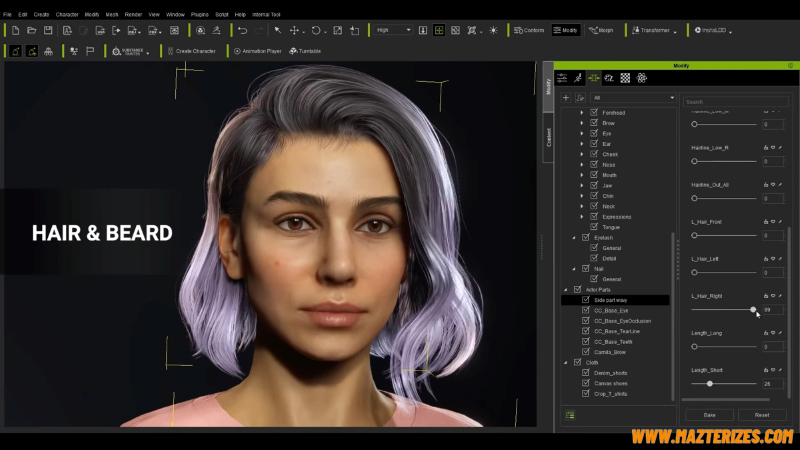This screenshot has width=800, height=450.
Task: Collapse the Eyelash tree node
Action: [x=573, y=238]
